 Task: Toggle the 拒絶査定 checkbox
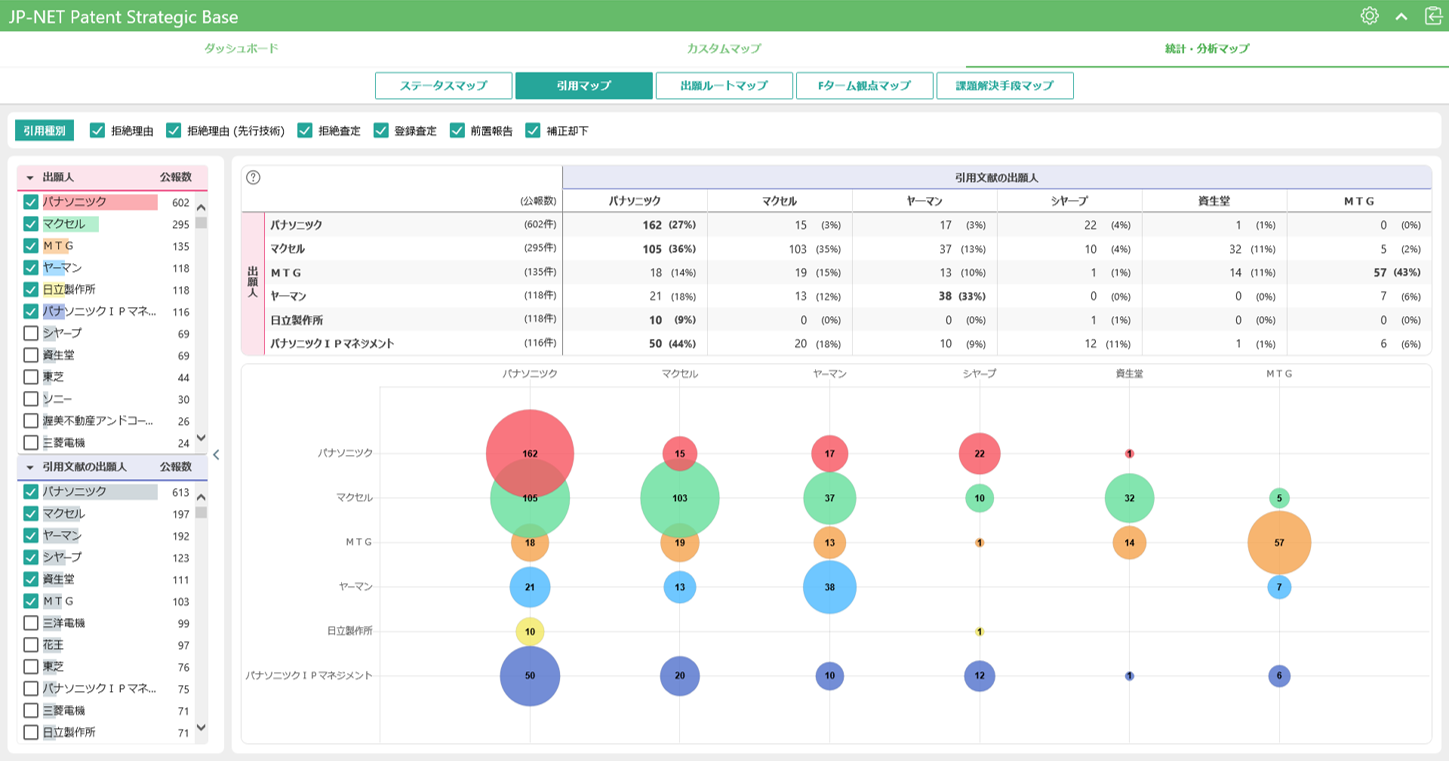click(305, 130)
